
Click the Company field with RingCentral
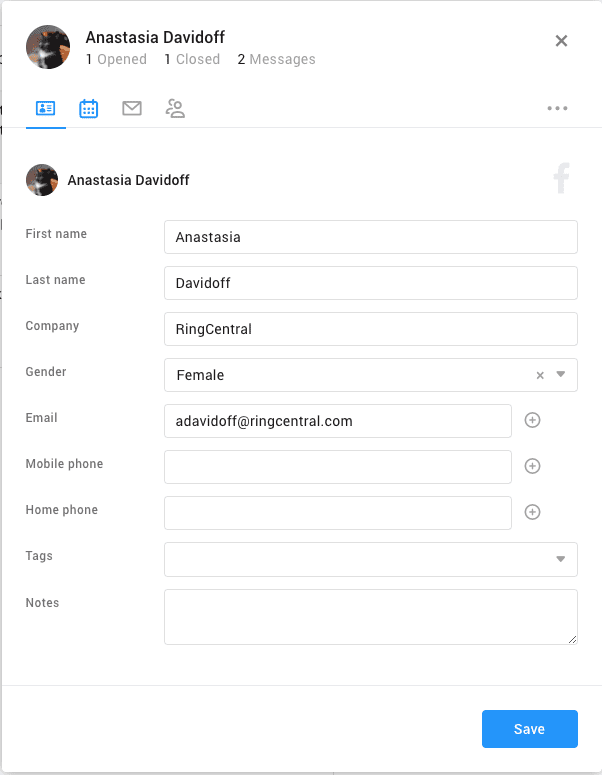(x=370, y=329)
